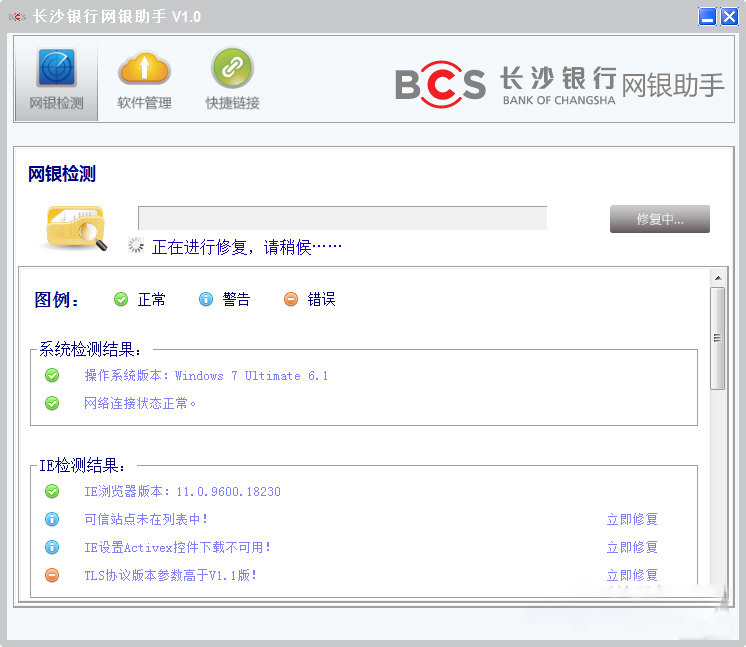Image resolution: width=746 pixels, height=647 pixels.
Task: Open the 网银检测 radar icon tab
Action: [x=56, y=68]
